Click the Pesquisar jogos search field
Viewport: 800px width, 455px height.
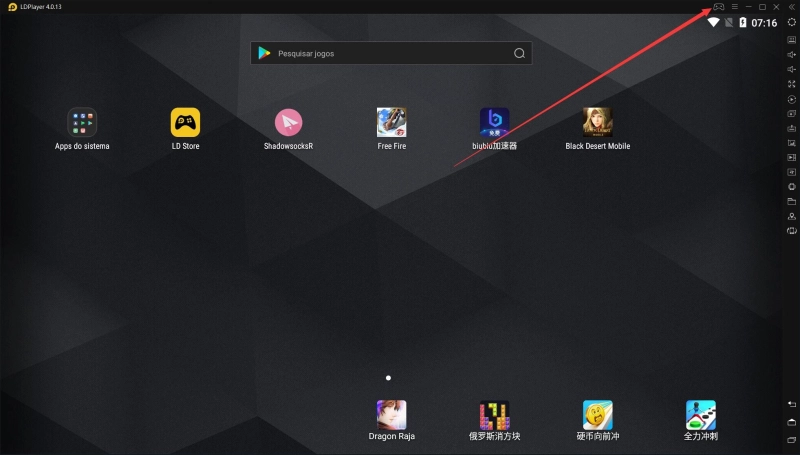(380, 53)
